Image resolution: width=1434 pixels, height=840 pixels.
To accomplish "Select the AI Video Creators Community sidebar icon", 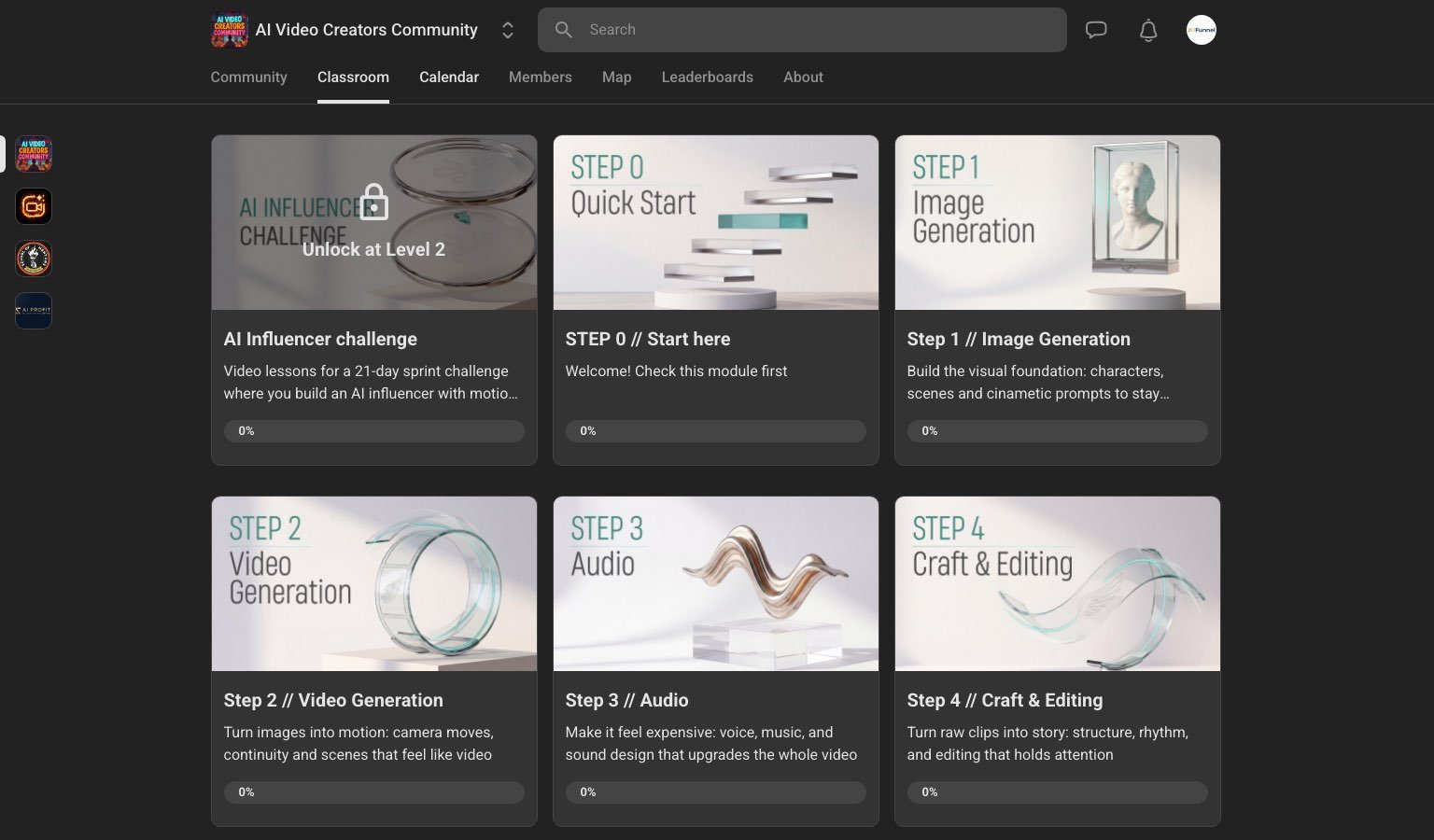I will pyautogui.click(x=33, y=154).
